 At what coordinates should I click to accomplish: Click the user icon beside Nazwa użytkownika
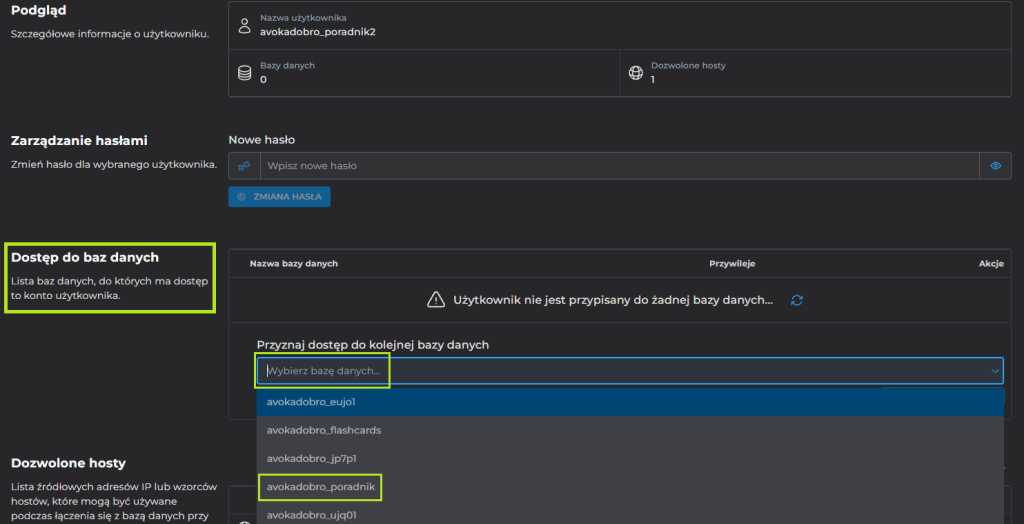pyautogui.click(x=244, y=25)
